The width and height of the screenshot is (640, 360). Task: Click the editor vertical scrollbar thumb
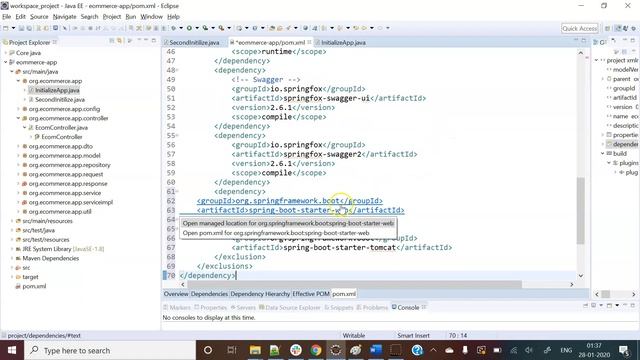pos(580,211)
